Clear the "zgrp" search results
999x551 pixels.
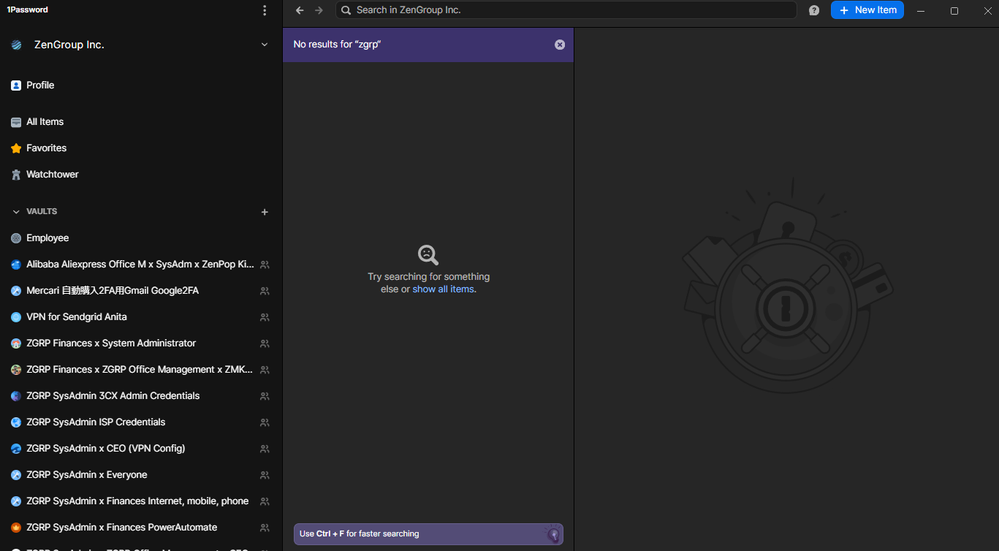559,45
